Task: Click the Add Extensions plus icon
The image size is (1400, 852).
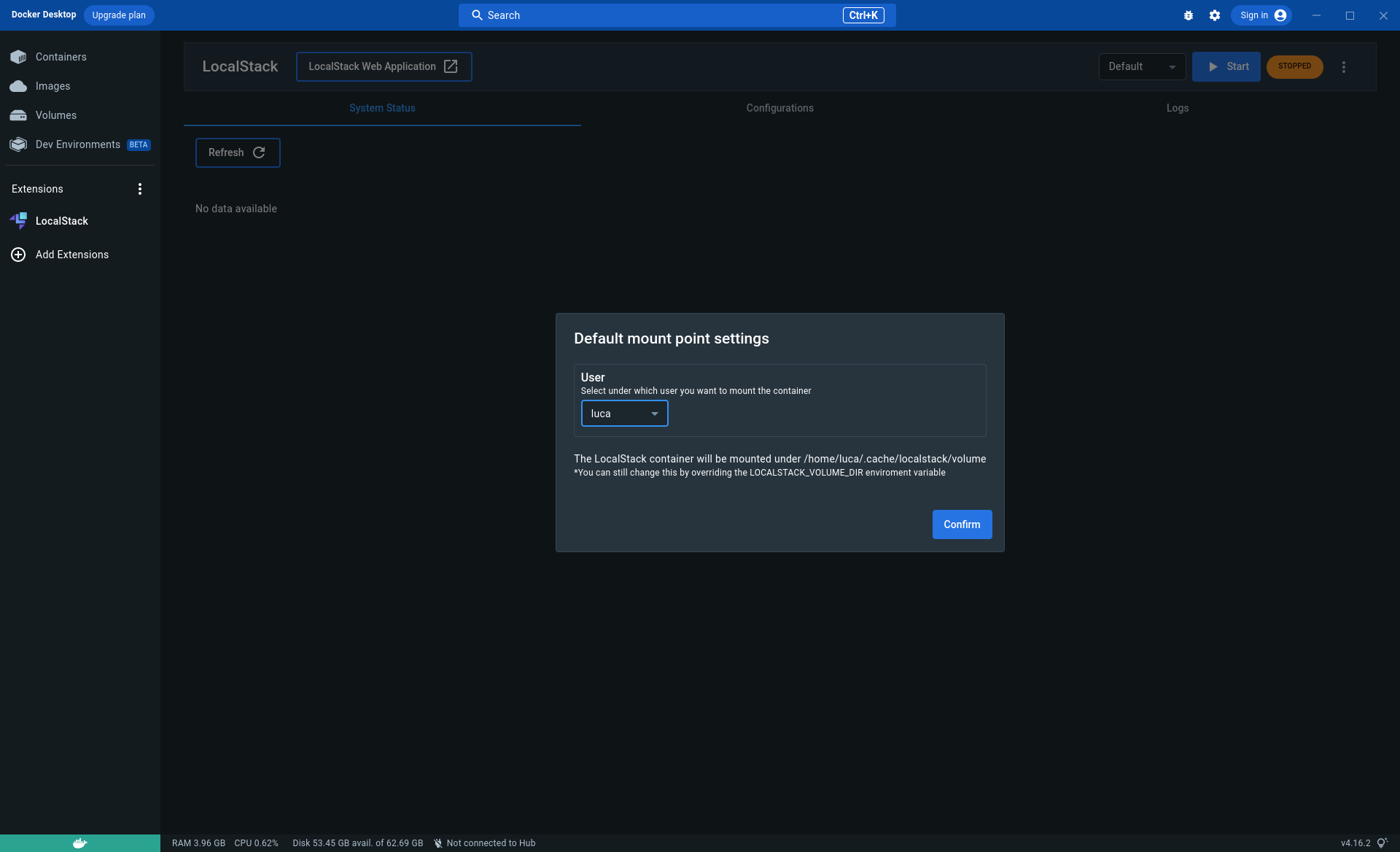Action: coord(18,255)
